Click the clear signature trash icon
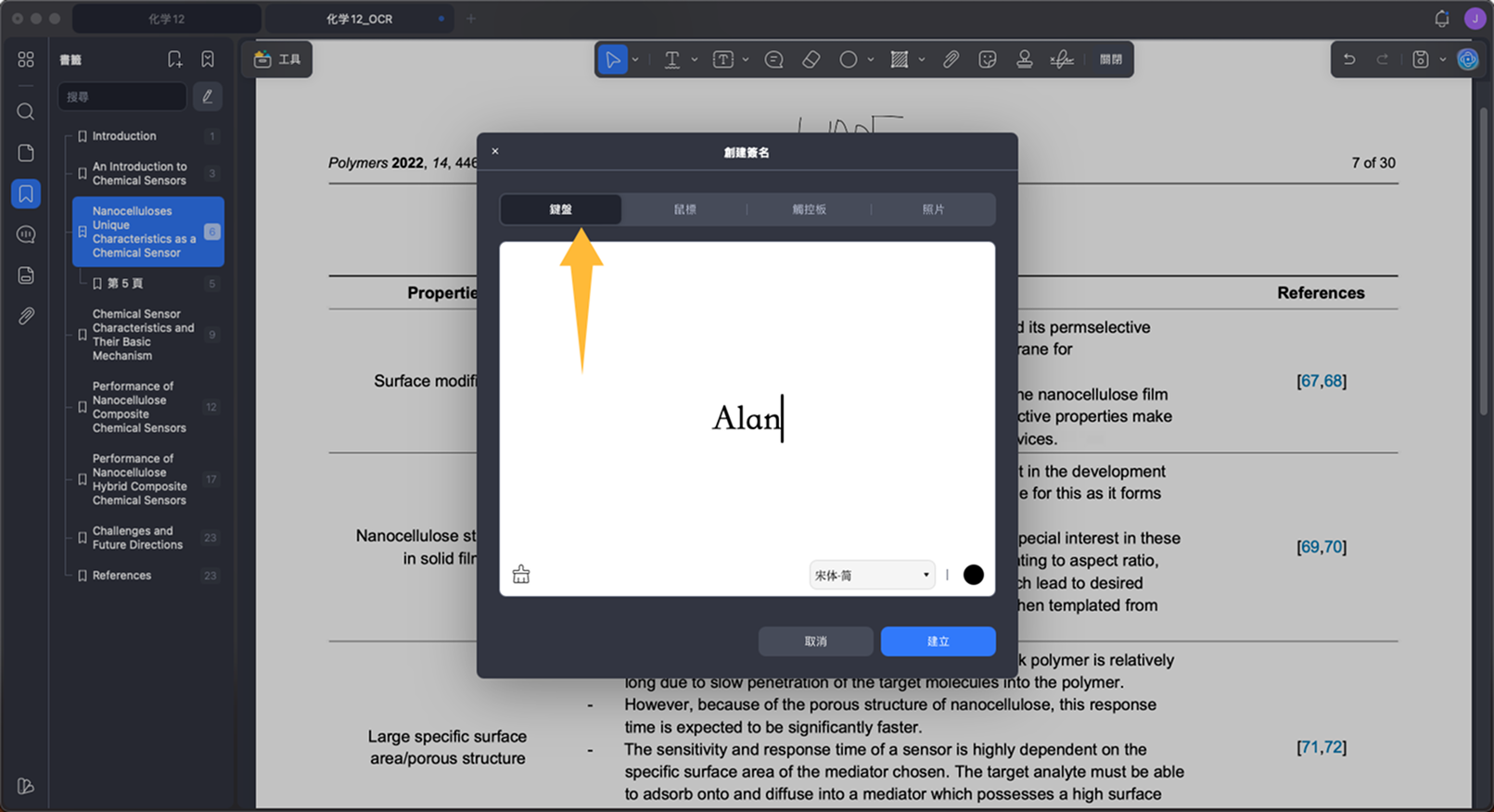Viewport: 1494px width, 812px height. pyautogui.click(x=521, y=574)
